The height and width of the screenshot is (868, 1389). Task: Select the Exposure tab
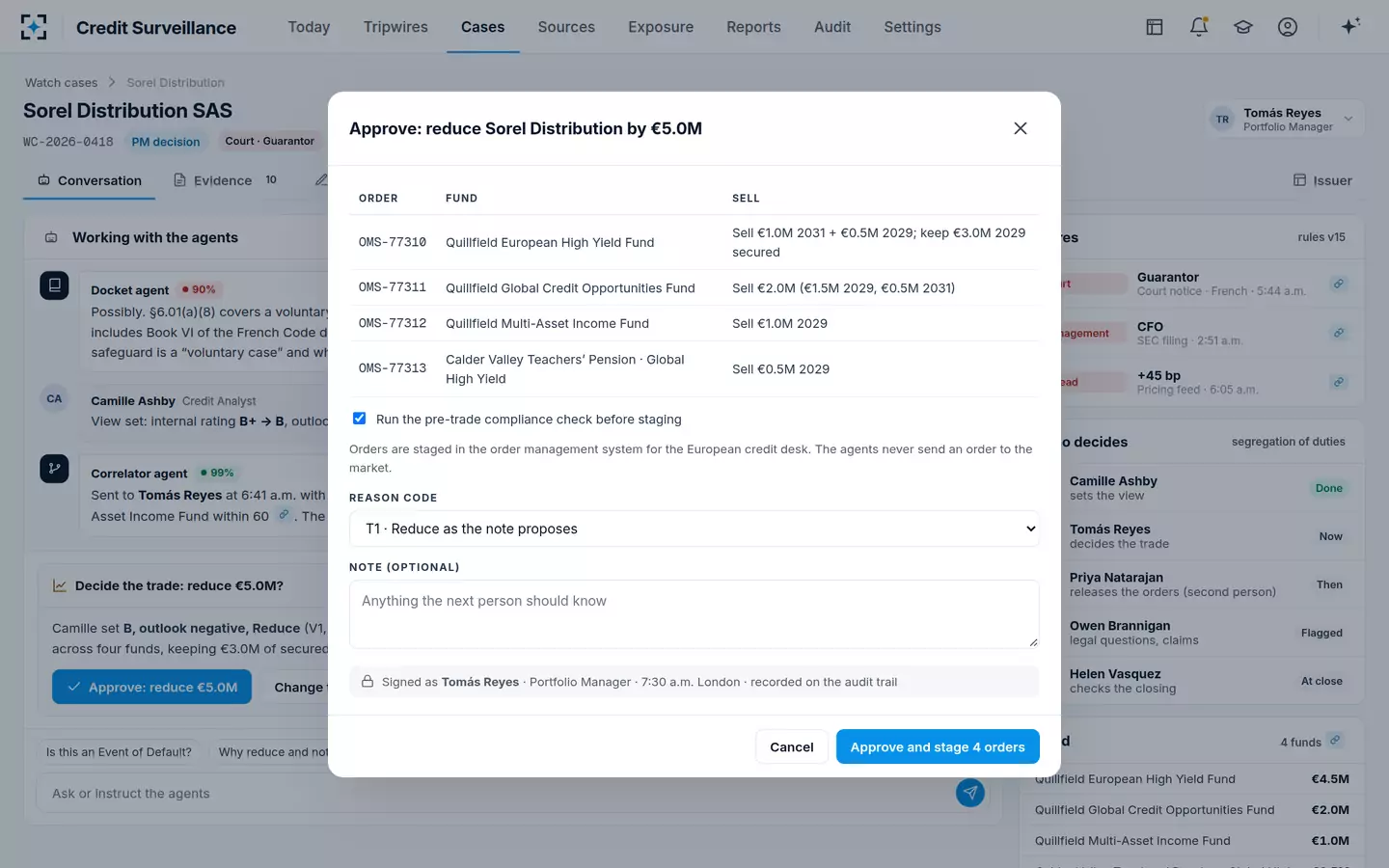(x=661, y=27)
